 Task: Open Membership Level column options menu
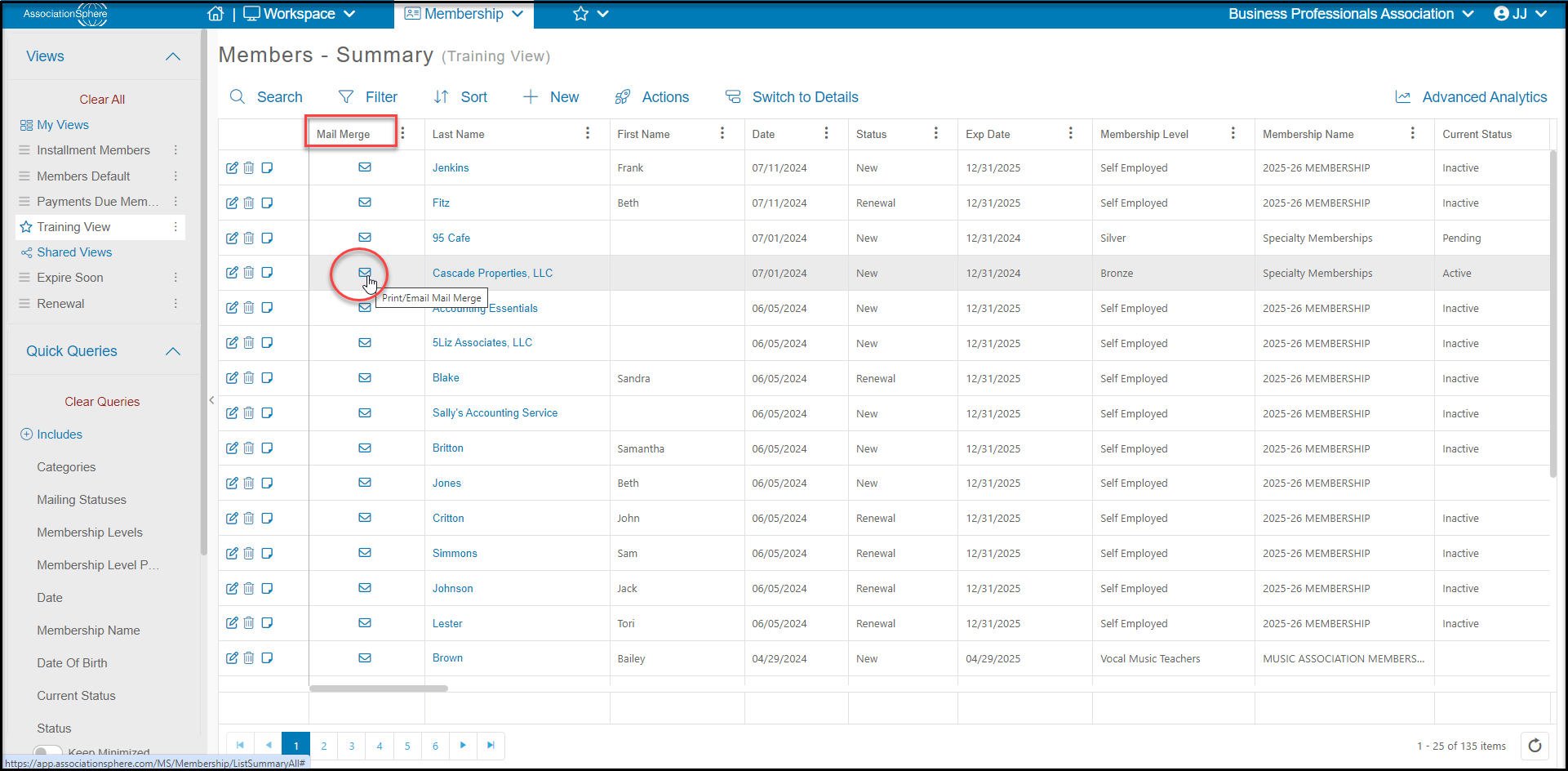pyautogui.click(x=1233, y=133)
